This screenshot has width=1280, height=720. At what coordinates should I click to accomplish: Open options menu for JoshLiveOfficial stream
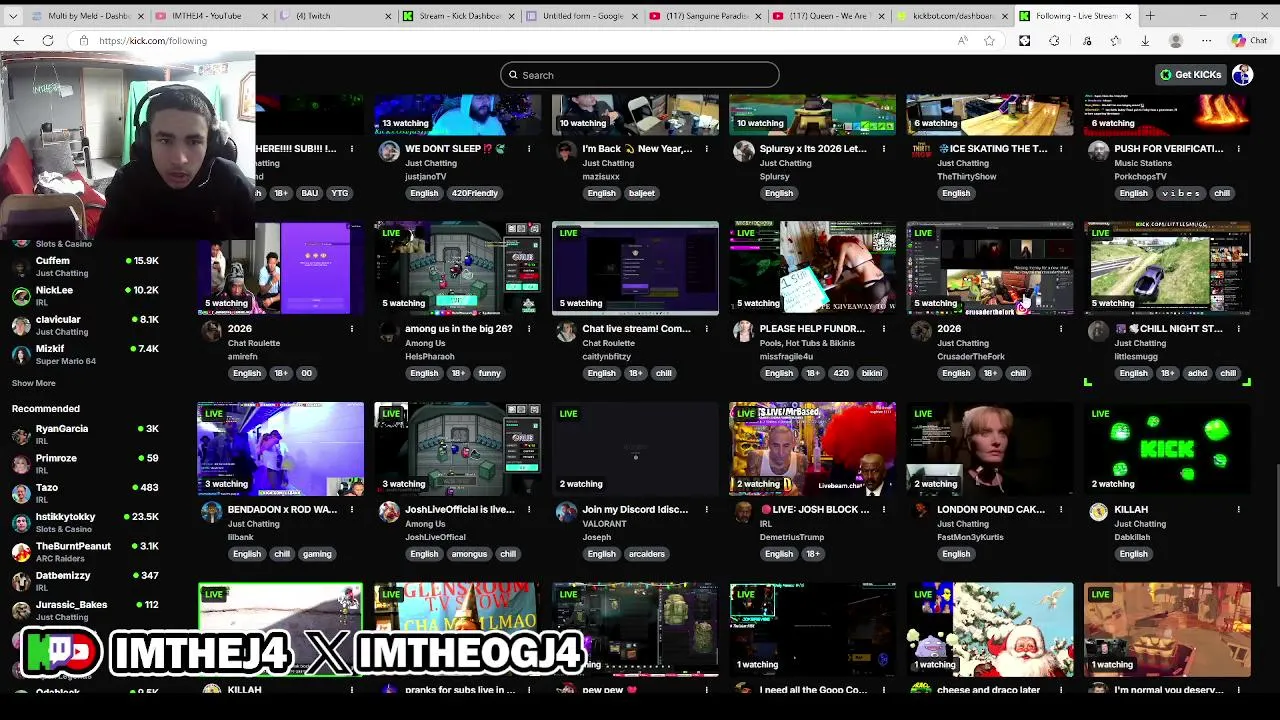coord(529,510)
